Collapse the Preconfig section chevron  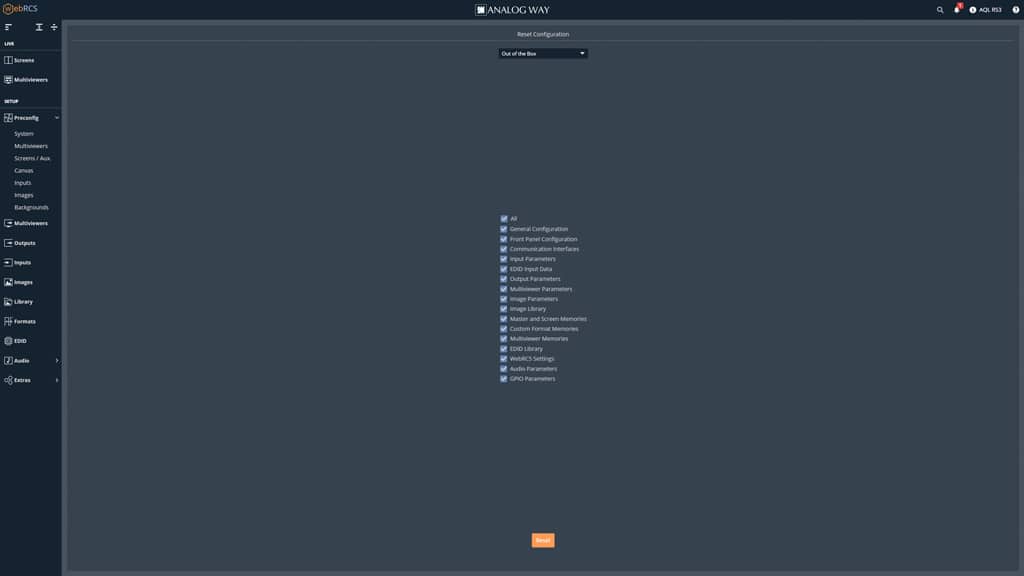tap(57, 118)
